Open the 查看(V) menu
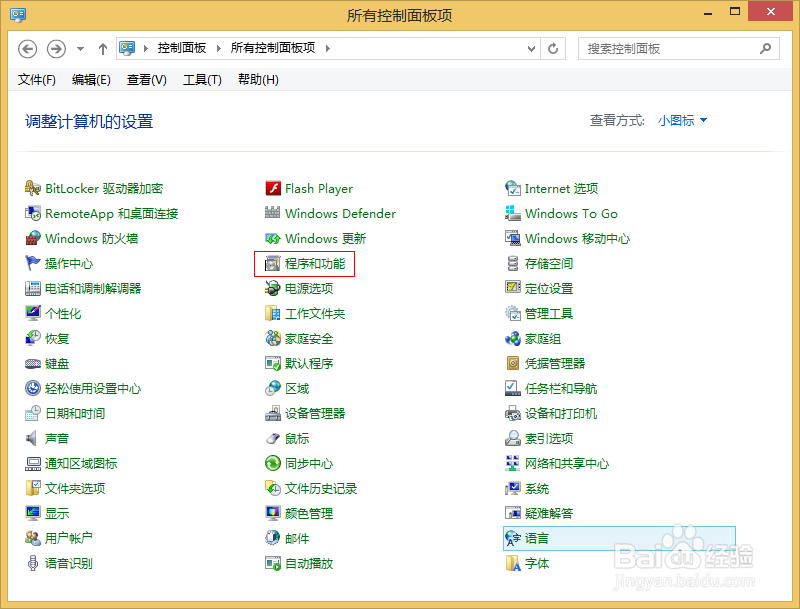Image resolution: width=800 pixels, height=609 pixels. (x=147, y=80)
